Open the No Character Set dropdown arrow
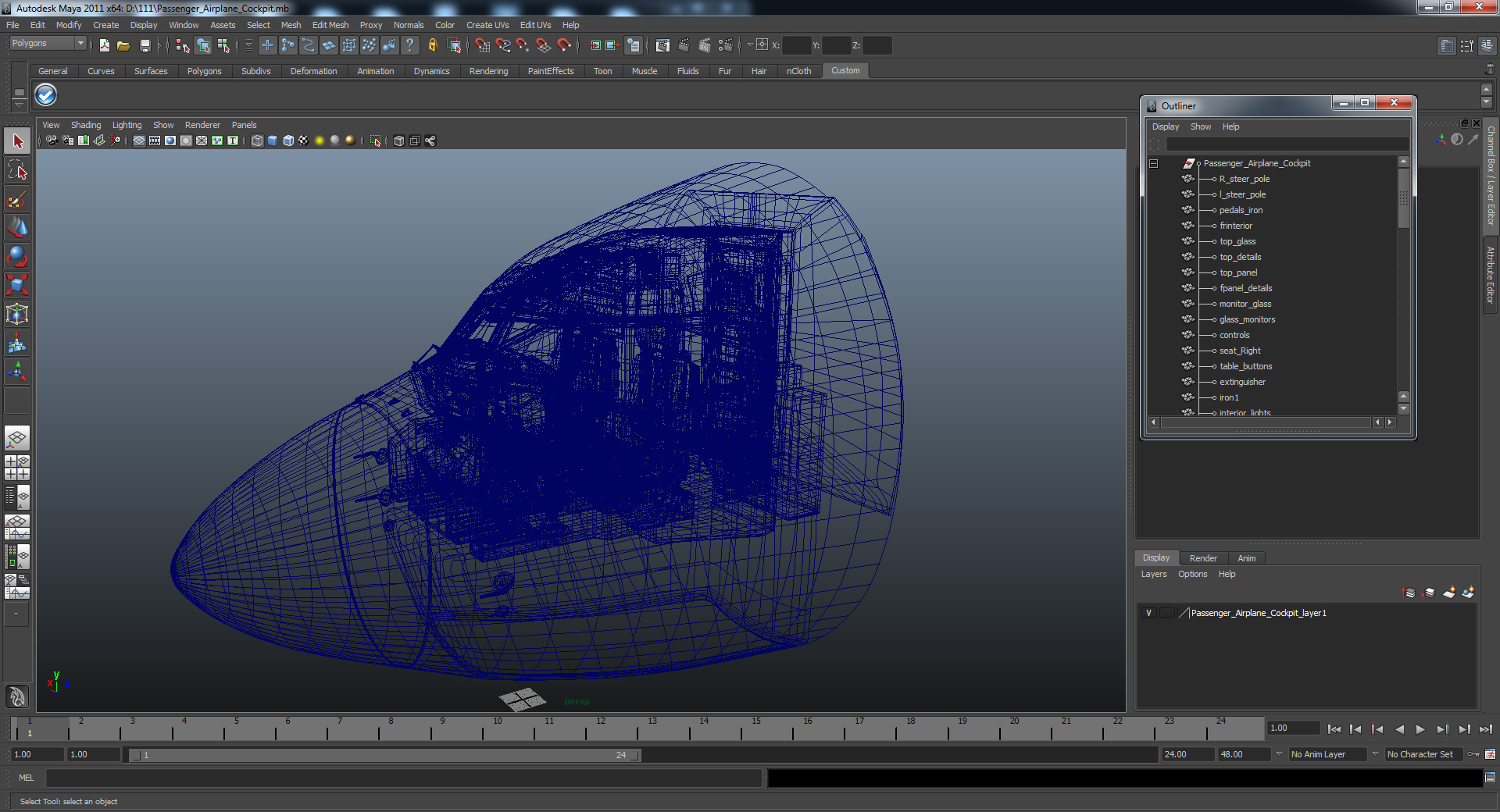Screen dimensions: 1500x812 [1375, 754]
